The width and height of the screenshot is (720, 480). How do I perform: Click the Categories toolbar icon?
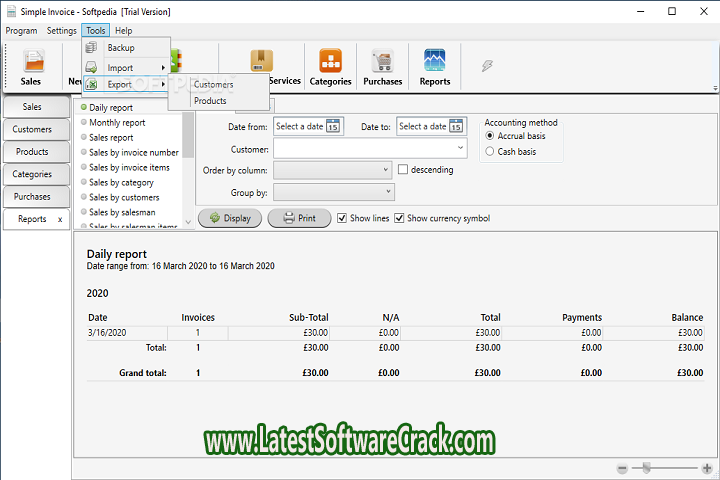coord(330,67)
